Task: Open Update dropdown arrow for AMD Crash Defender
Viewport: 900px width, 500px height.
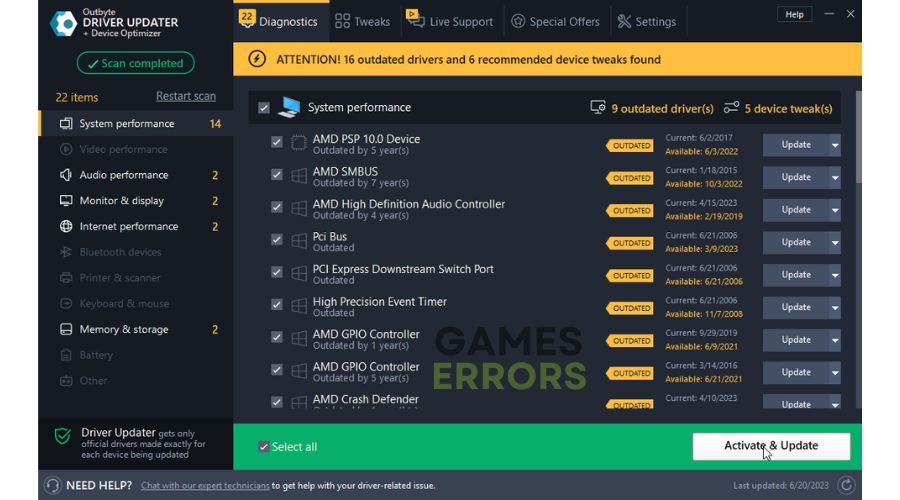Action: pos(835,402)
